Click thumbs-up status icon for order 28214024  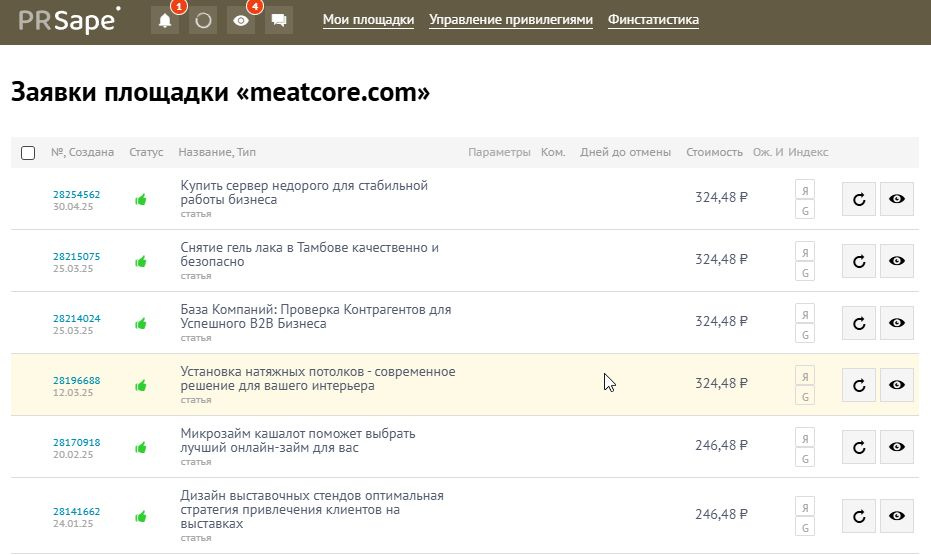[x=141, y=324]
